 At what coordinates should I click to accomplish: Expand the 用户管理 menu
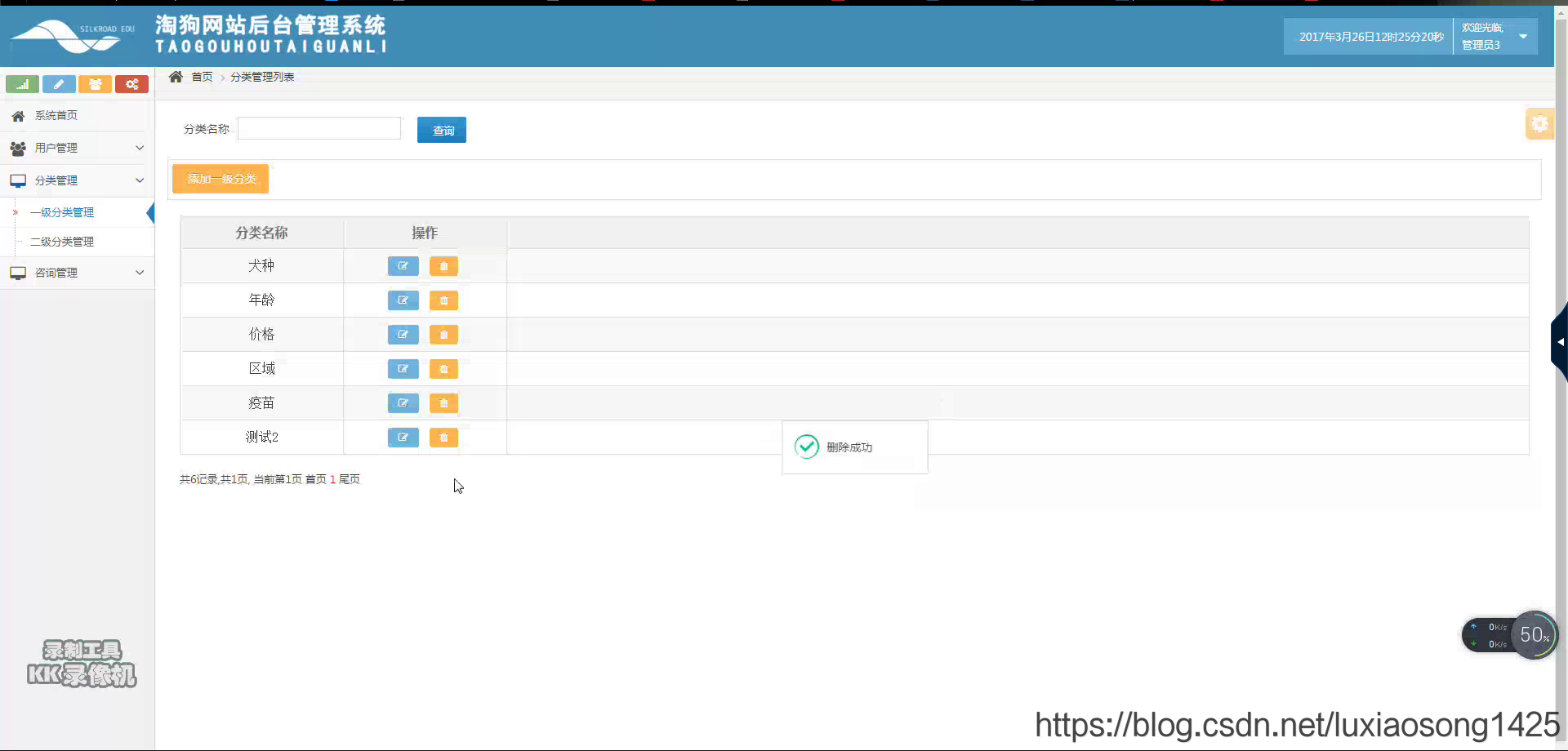tap(77, 148)
